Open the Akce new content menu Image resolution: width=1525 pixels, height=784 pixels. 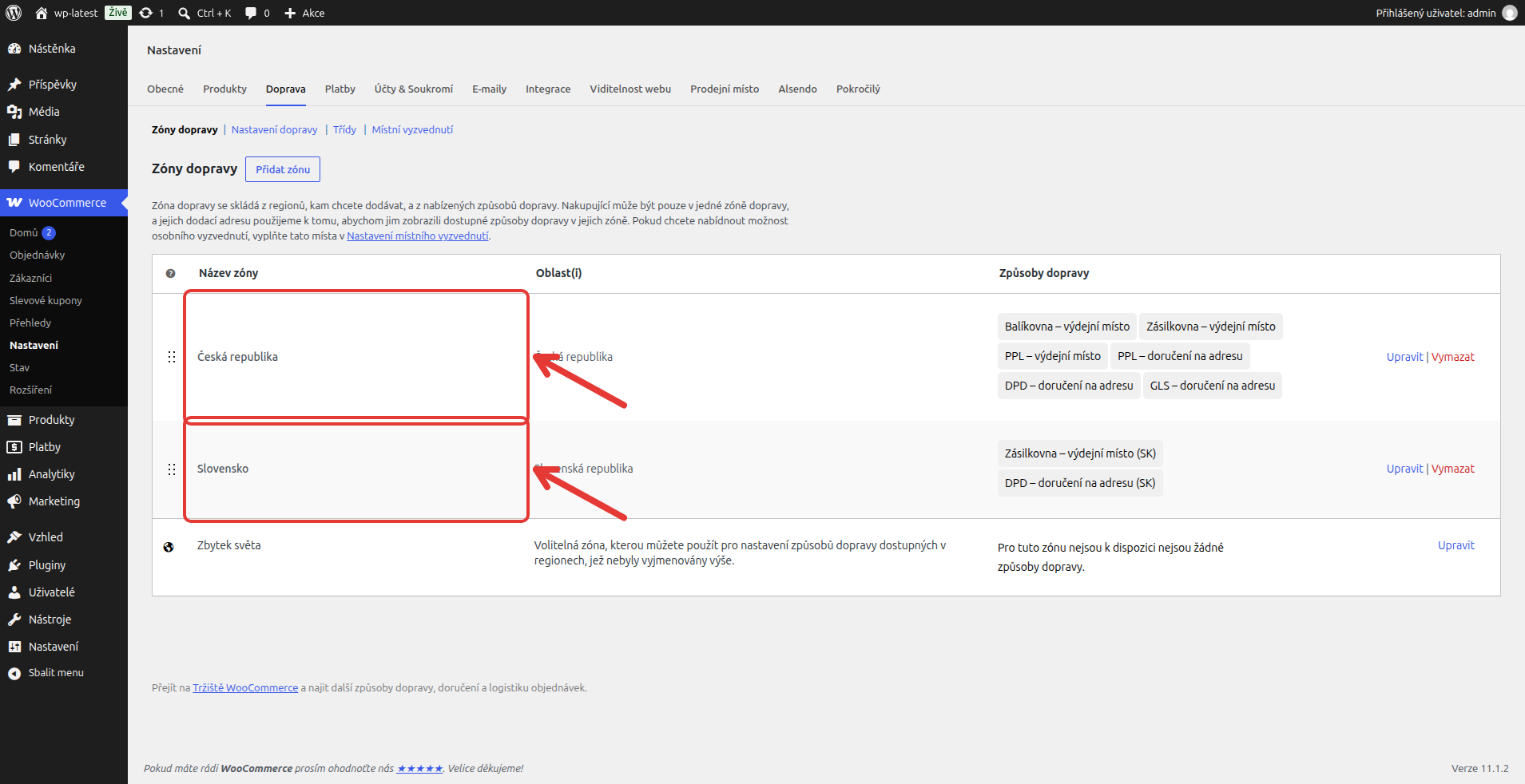tap(304, 13)
